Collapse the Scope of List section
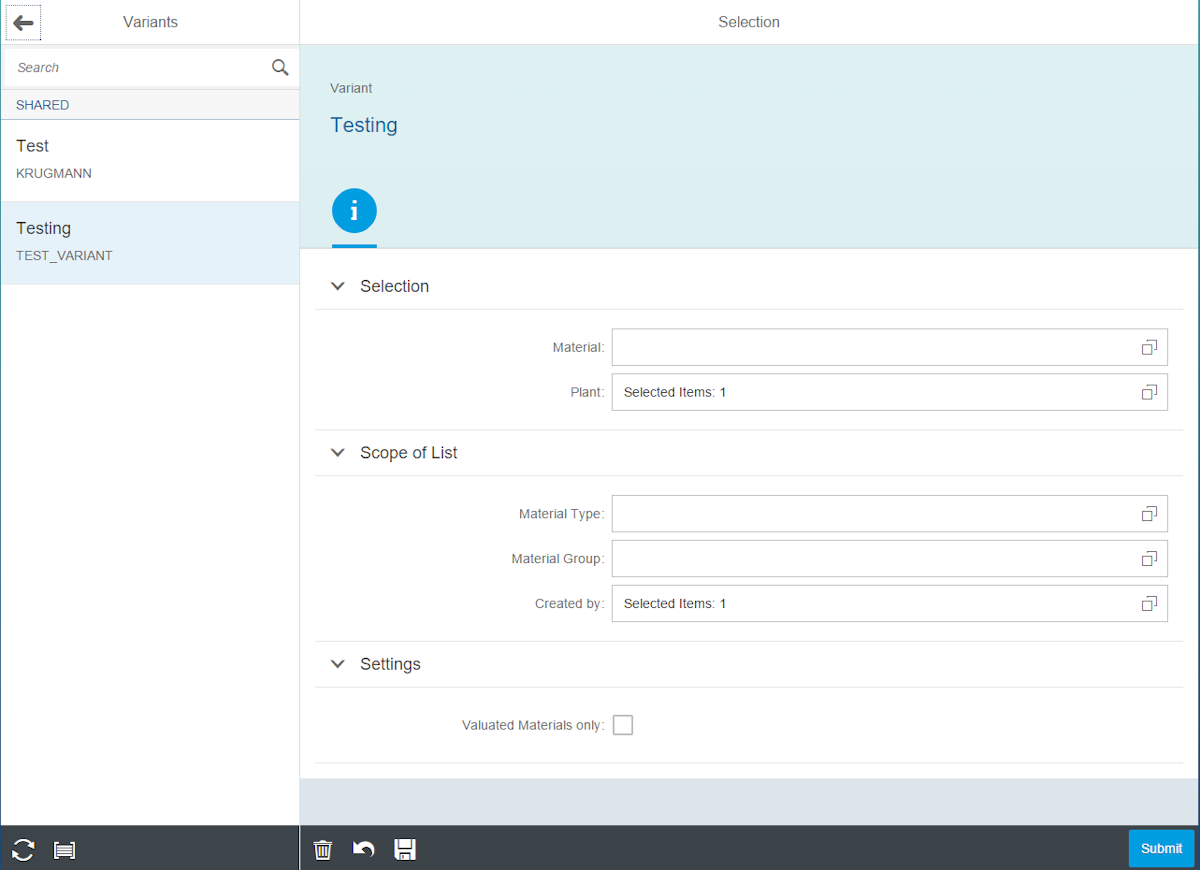1200x870 pixels. 338,453
